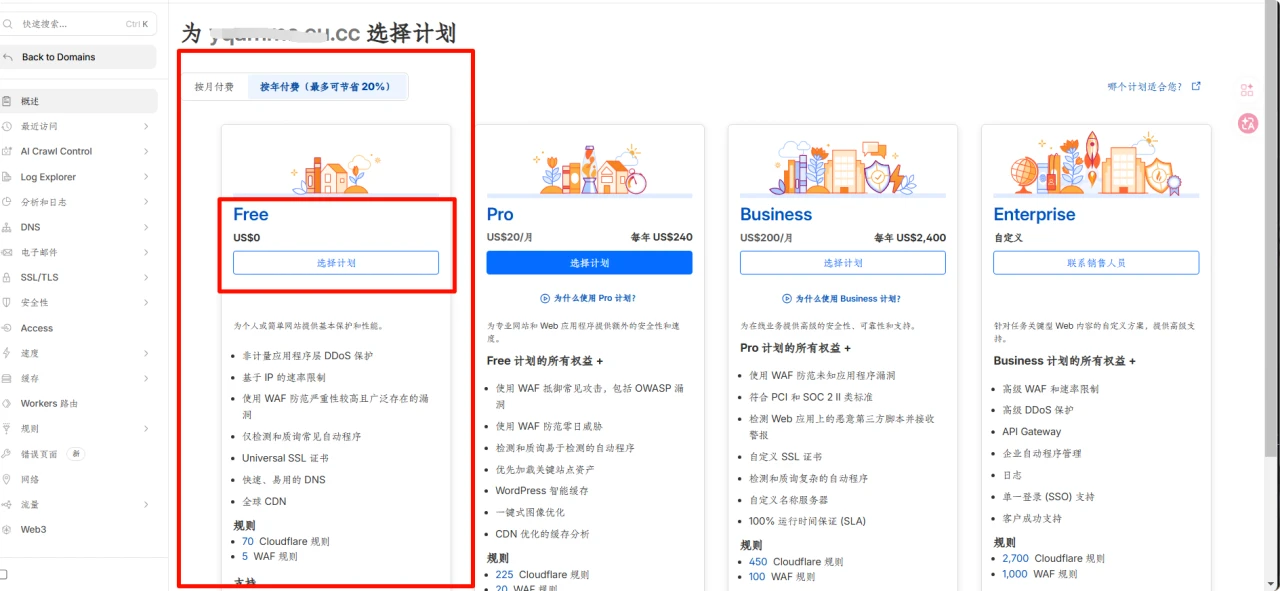
Task: Click the 每年 US$2,400 price text
Action: pyautogui.click(x=910, y=238)
